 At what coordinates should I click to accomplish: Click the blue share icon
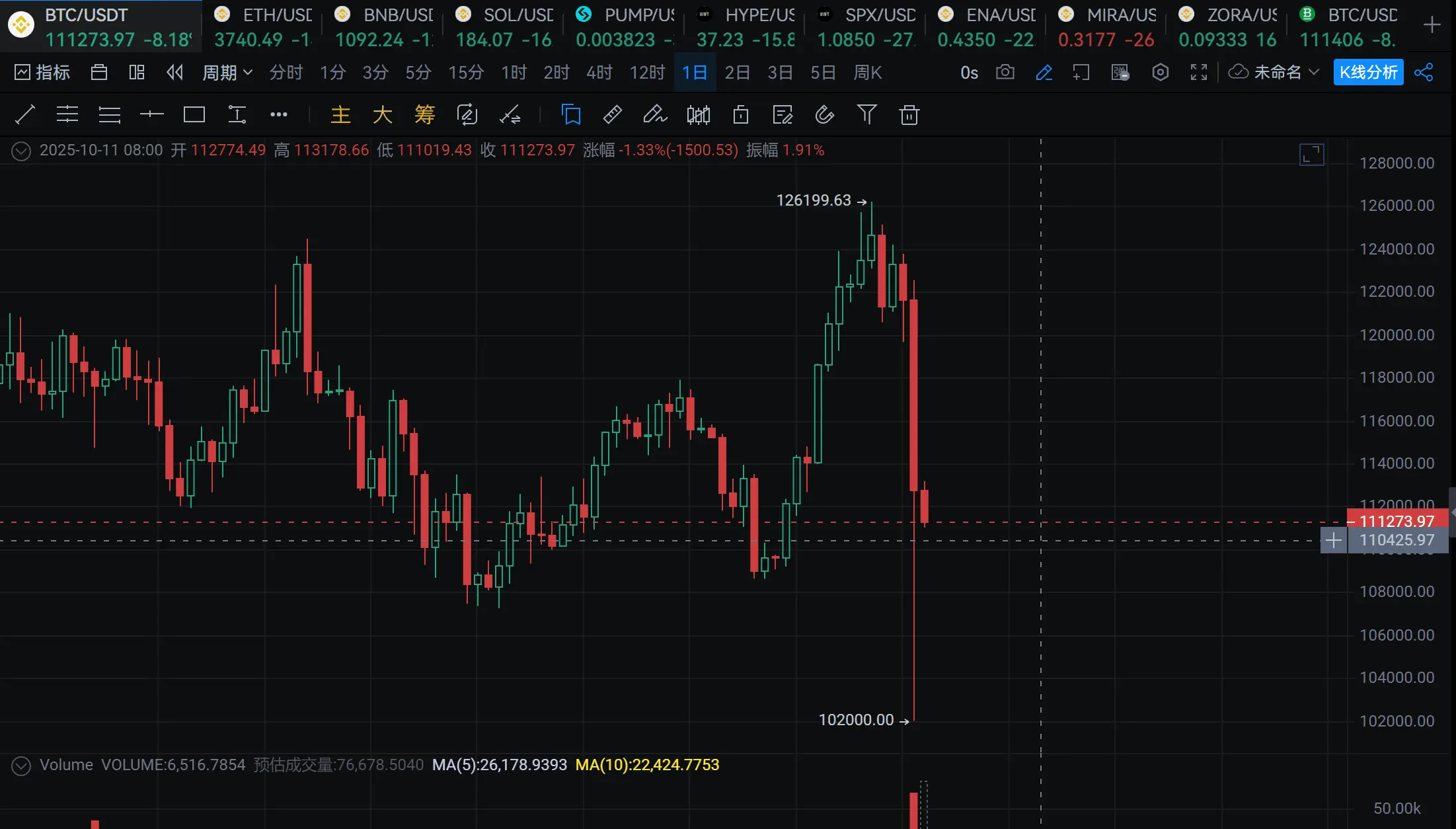1424,72
